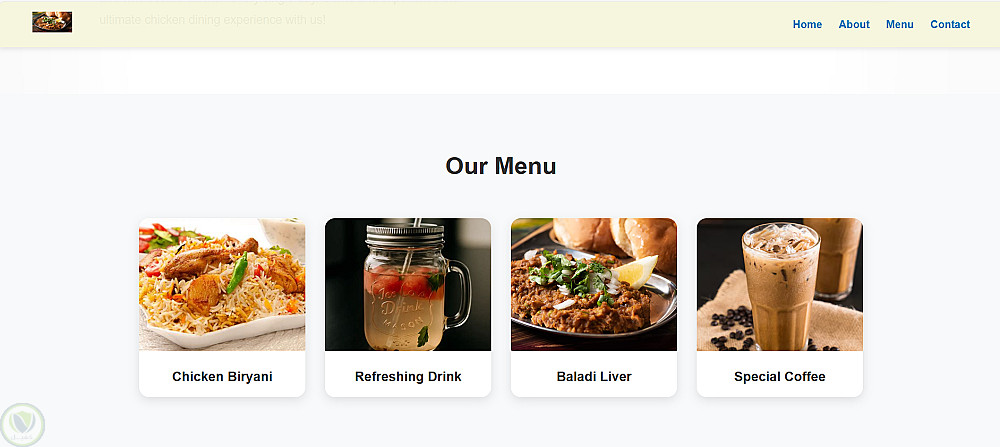Click the coffee beans beside the glass
Screen dimensions: 1000x447
732,326
